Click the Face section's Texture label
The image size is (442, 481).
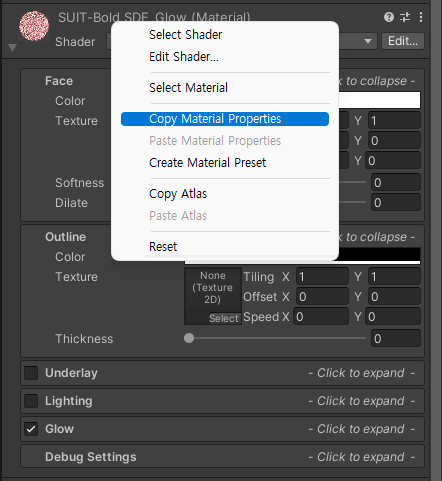76,121
